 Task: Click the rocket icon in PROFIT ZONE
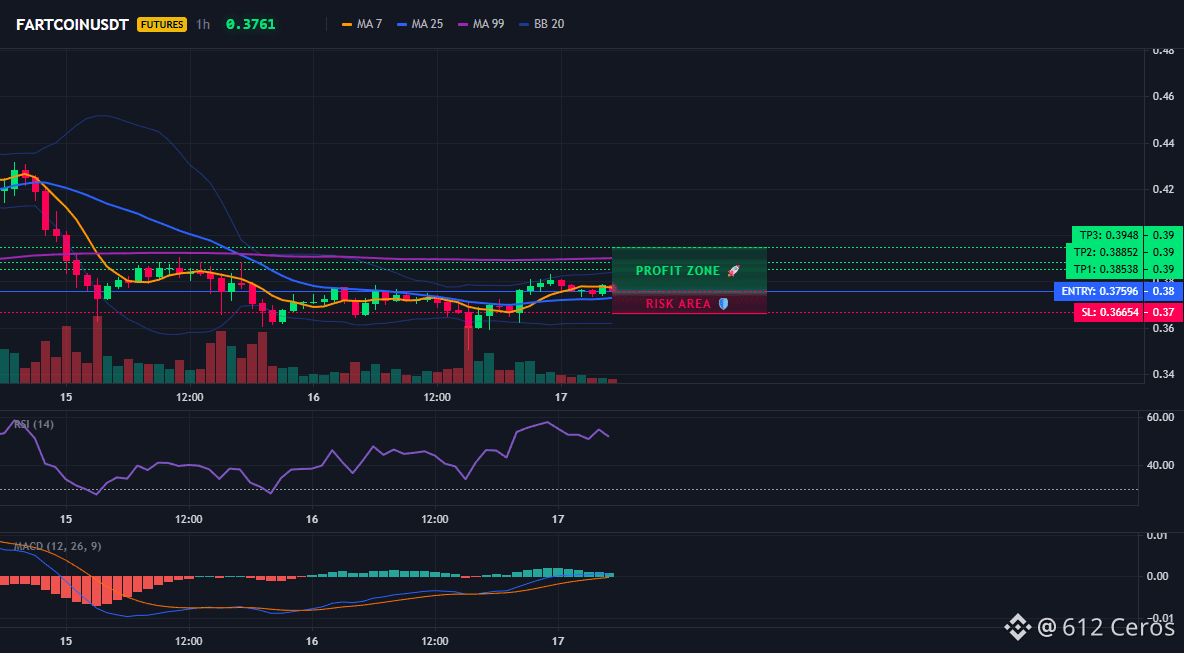click(733, 270)
